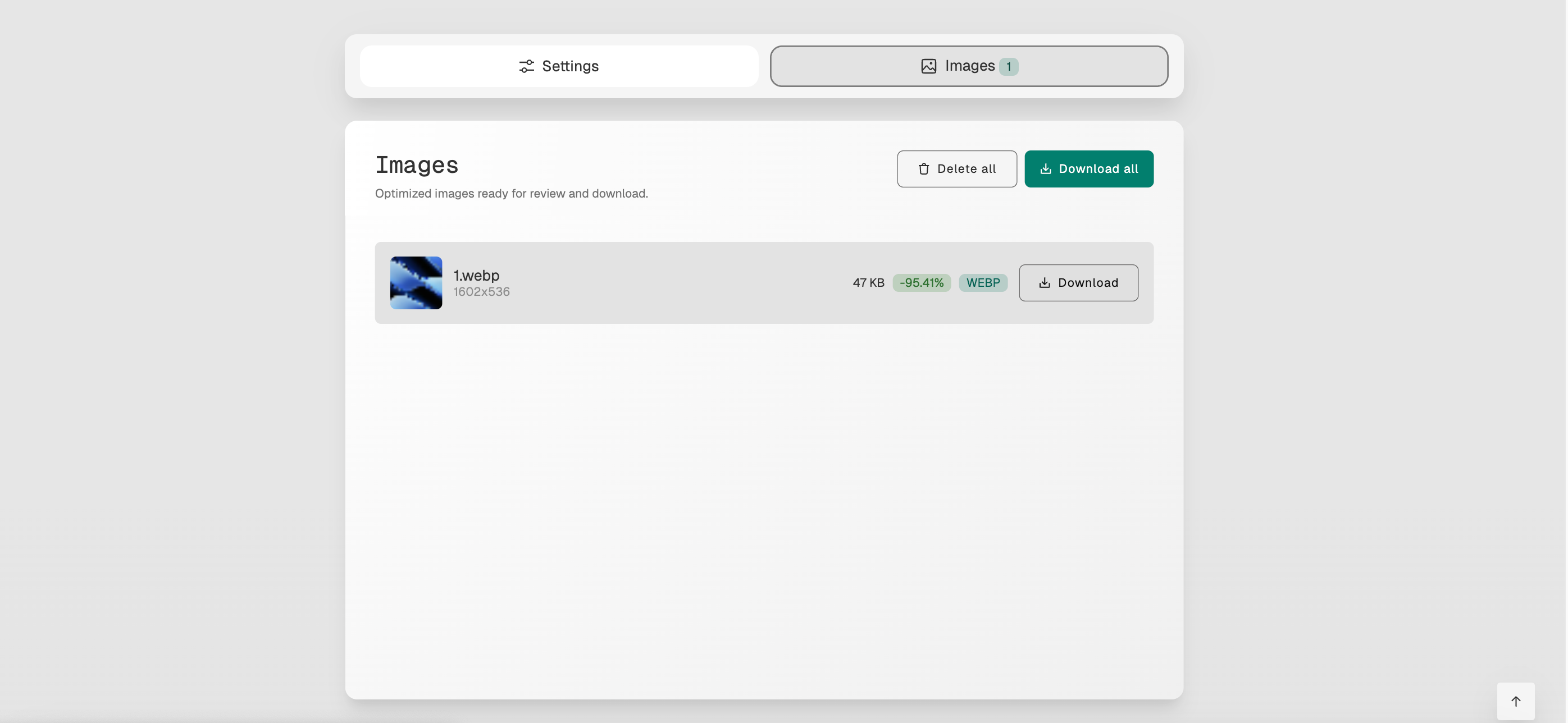Click the trash can icon
The height and width of the screenshot is (723, 1568).
pyautogui.click(x=923, y=169)
